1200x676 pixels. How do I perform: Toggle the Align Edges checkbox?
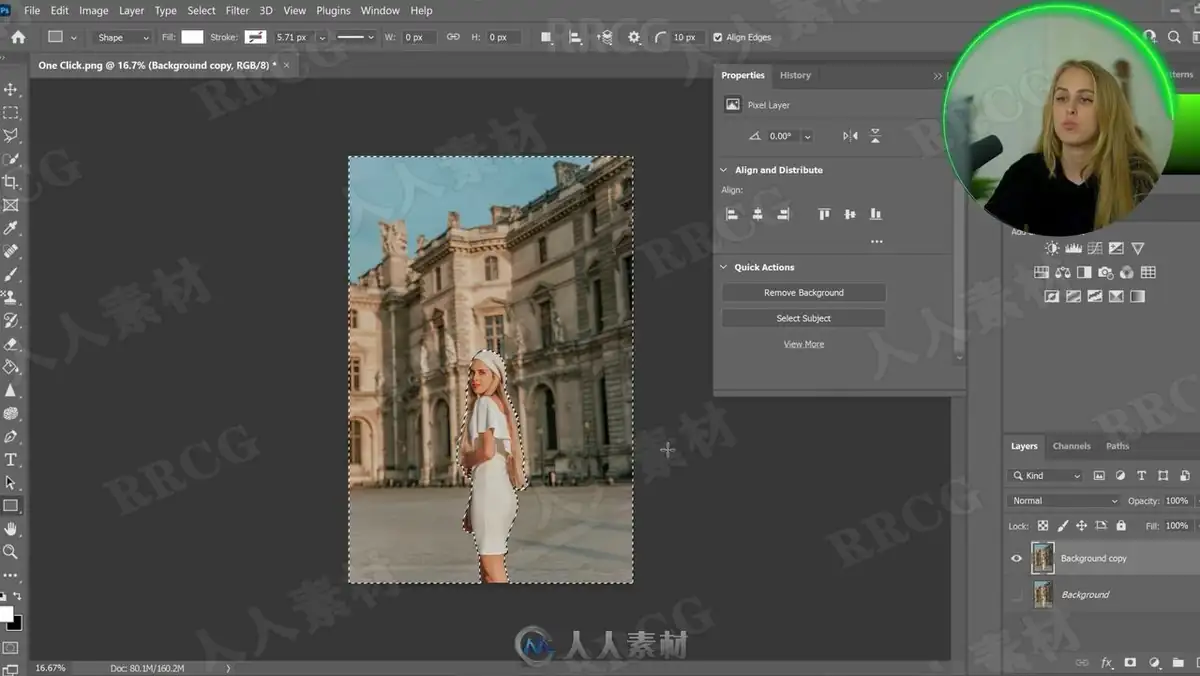pyautogui.click(x=717, y=37)
